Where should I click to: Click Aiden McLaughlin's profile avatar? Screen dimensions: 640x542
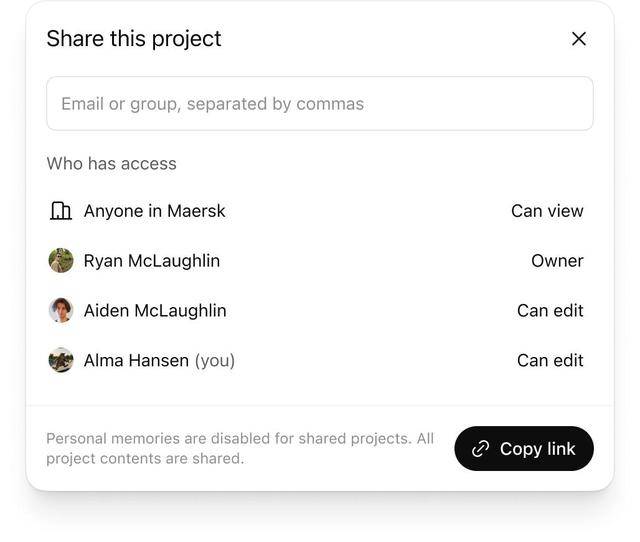tap(61, 311)
